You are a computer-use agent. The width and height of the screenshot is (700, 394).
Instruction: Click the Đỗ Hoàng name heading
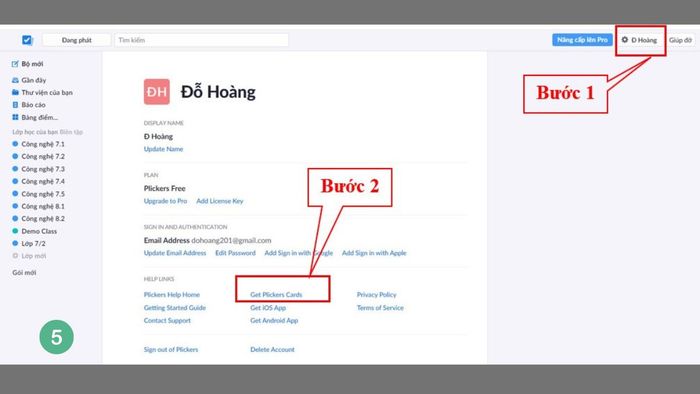pos(218,92)
